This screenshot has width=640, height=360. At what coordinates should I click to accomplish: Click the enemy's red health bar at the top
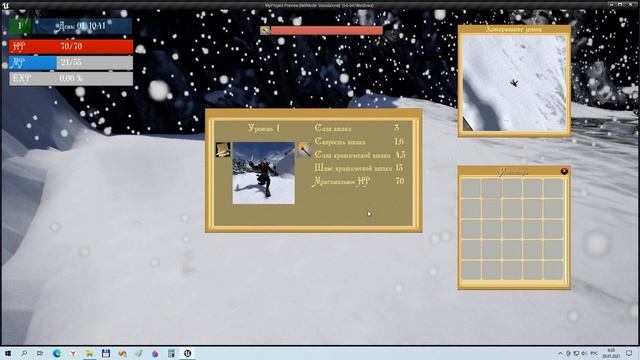pos(327,30)
